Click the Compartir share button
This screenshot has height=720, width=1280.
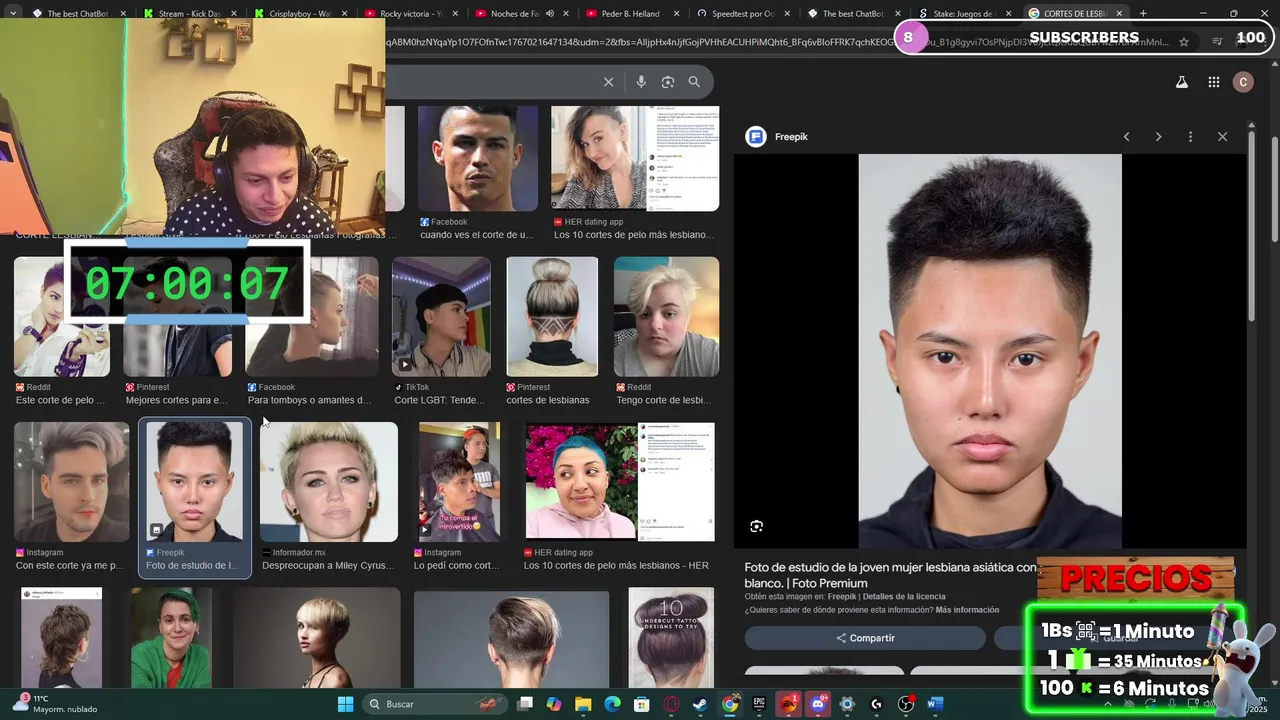(865, 638)
